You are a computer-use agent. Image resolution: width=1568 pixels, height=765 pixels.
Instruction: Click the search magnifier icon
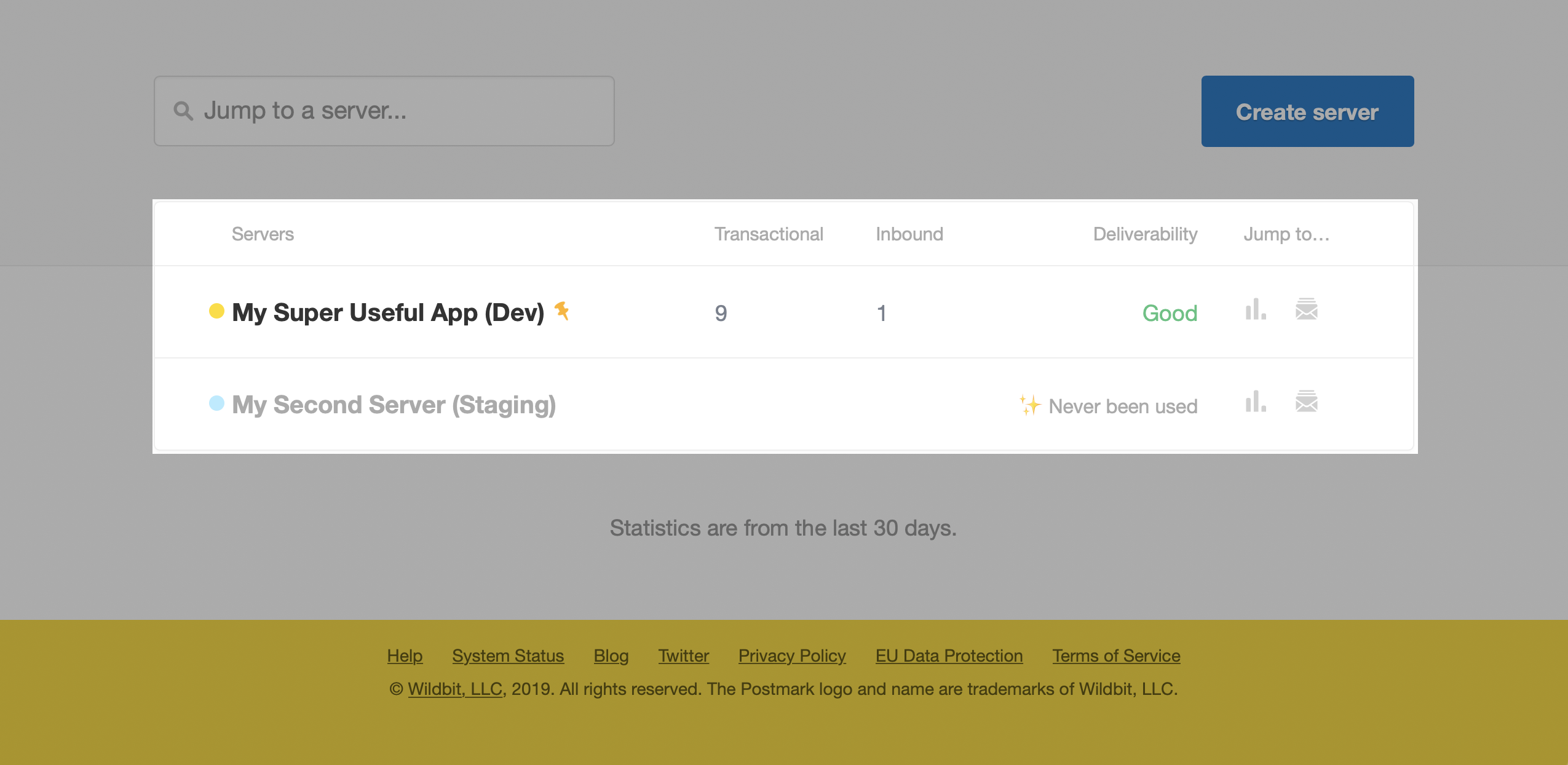click(x=183, y=111)
